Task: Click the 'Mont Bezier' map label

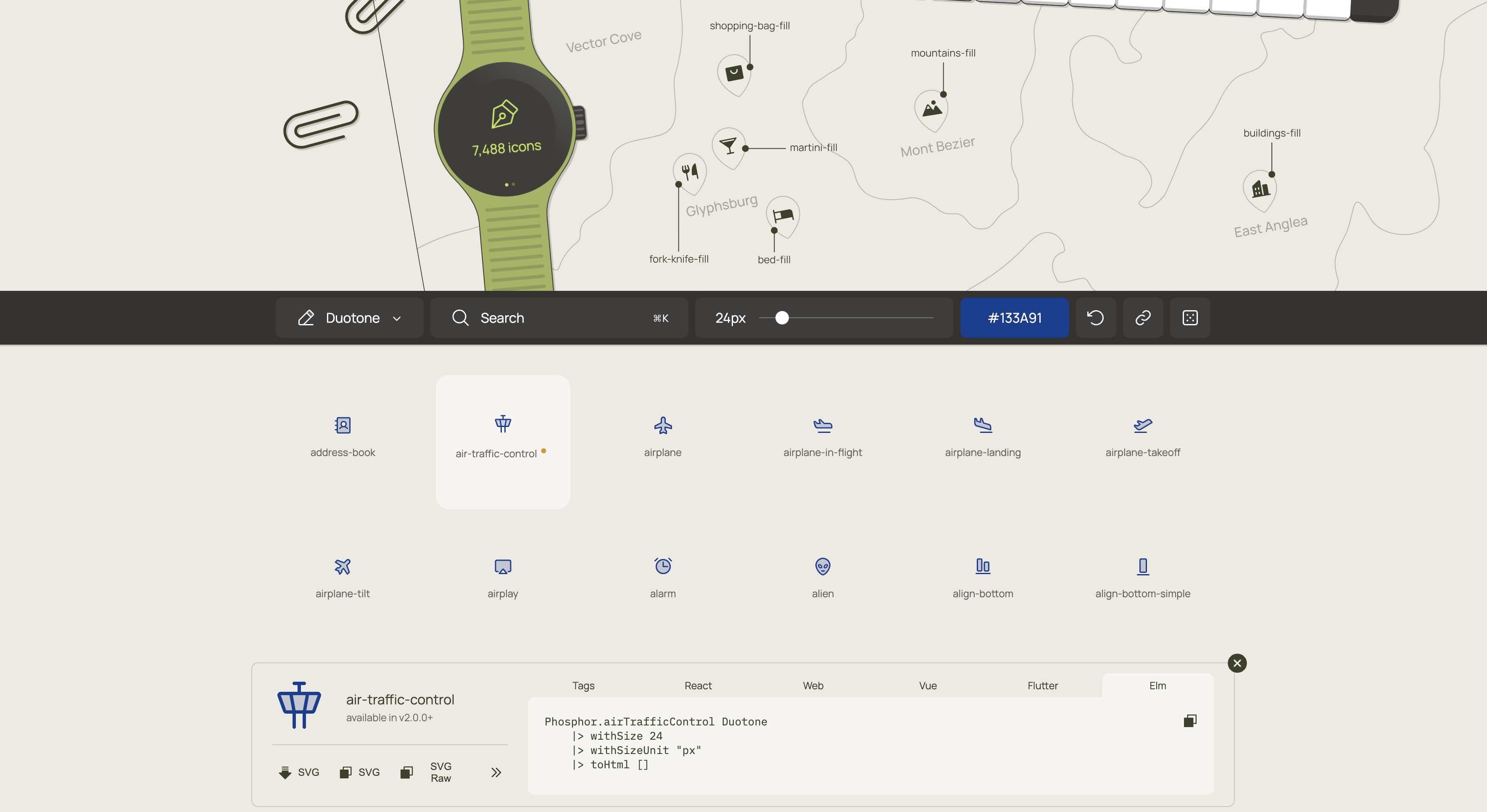Action: (937, 146)
